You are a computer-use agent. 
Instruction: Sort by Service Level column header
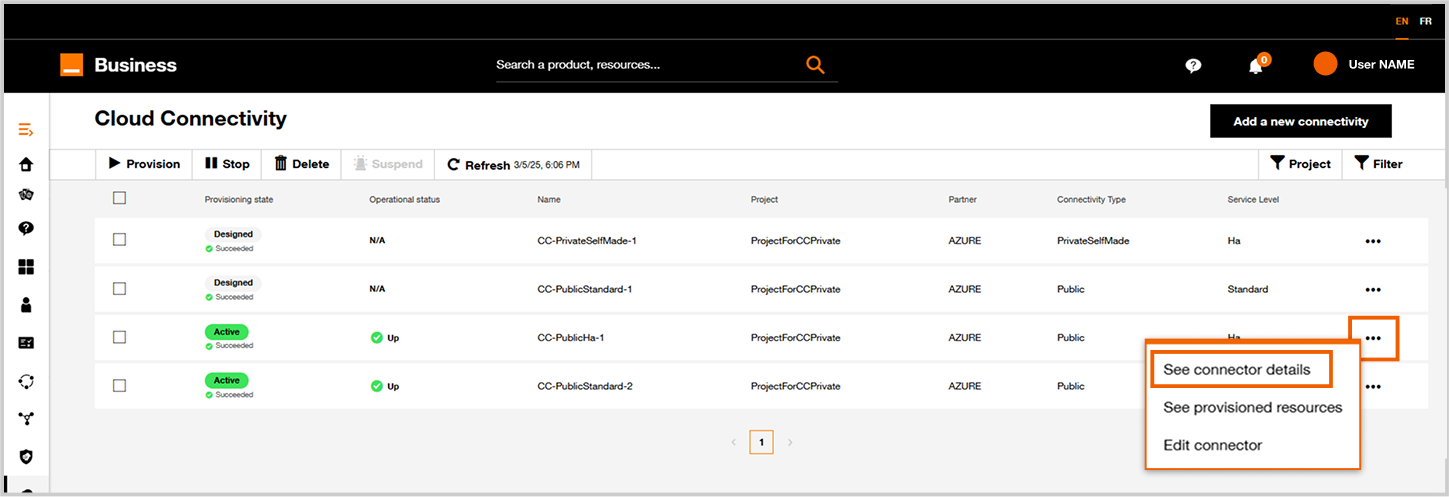1253,199
